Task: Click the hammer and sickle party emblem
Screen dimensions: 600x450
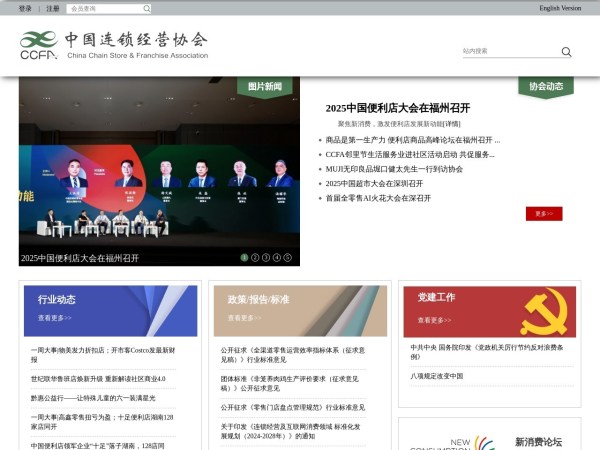Action: 543,312
